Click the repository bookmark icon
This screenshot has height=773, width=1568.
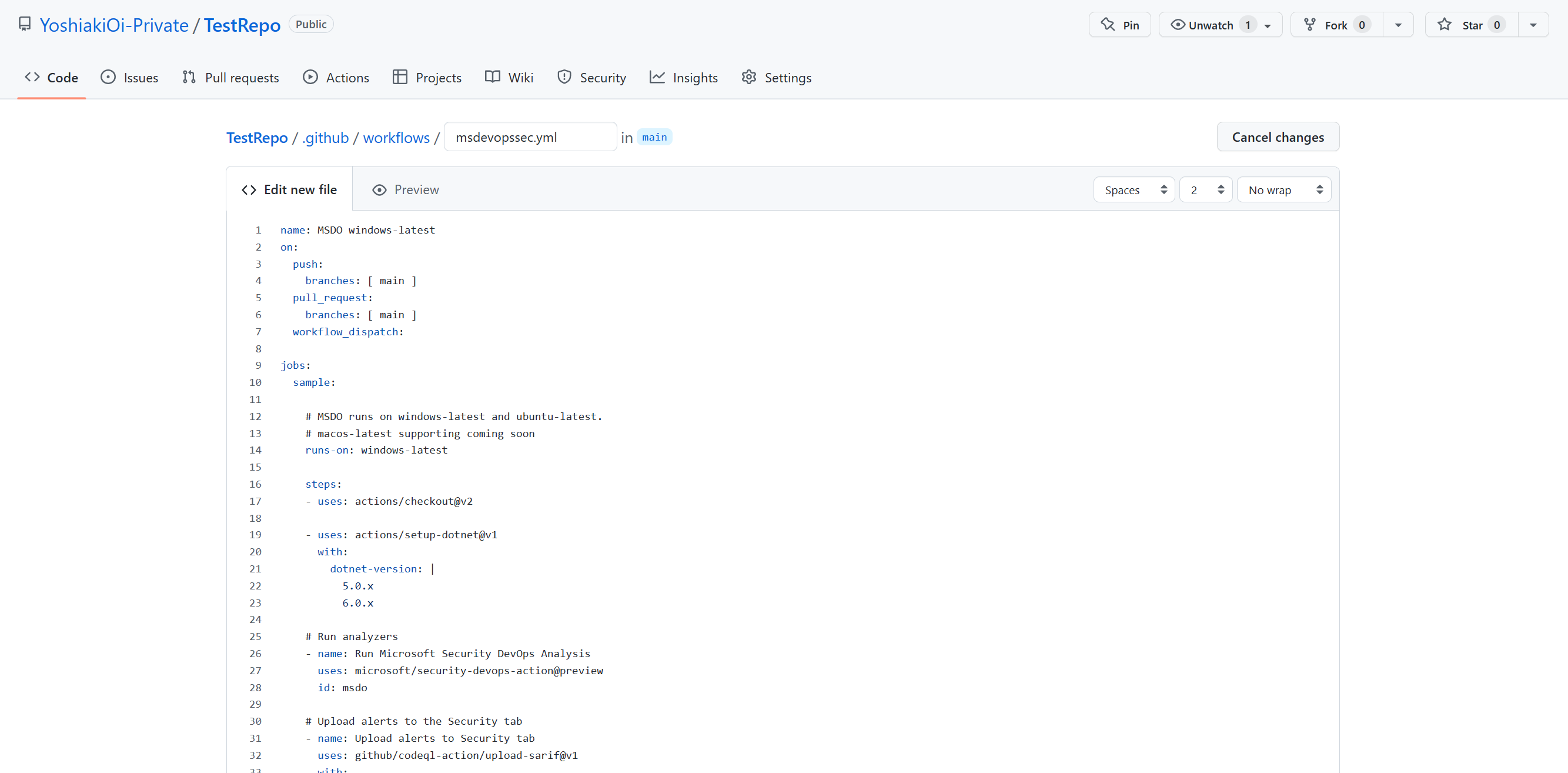[x=25, y=24]
